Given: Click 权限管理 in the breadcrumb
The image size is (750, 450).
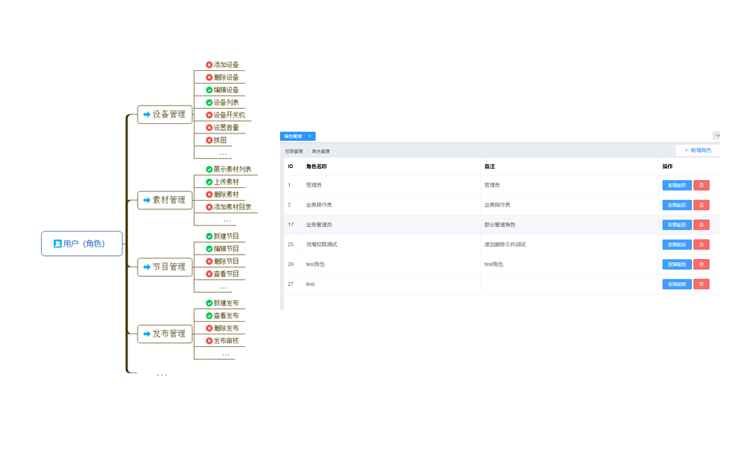Looking at the screenshot, I should (x=294, y=151).
